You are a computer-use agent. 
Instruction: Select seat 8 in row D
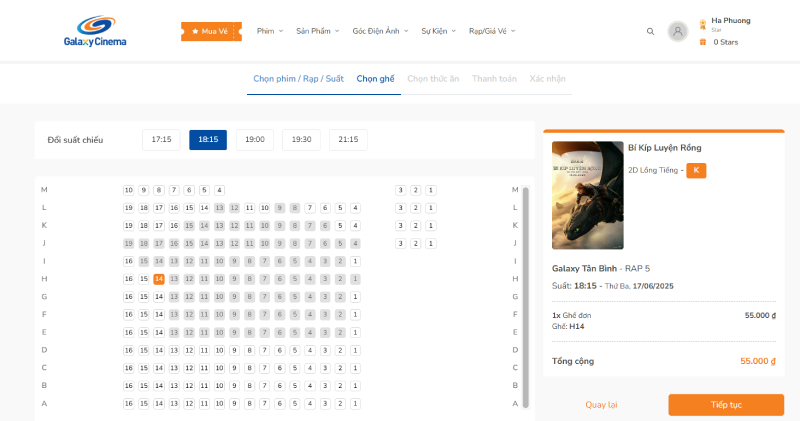tap(249, 350)
